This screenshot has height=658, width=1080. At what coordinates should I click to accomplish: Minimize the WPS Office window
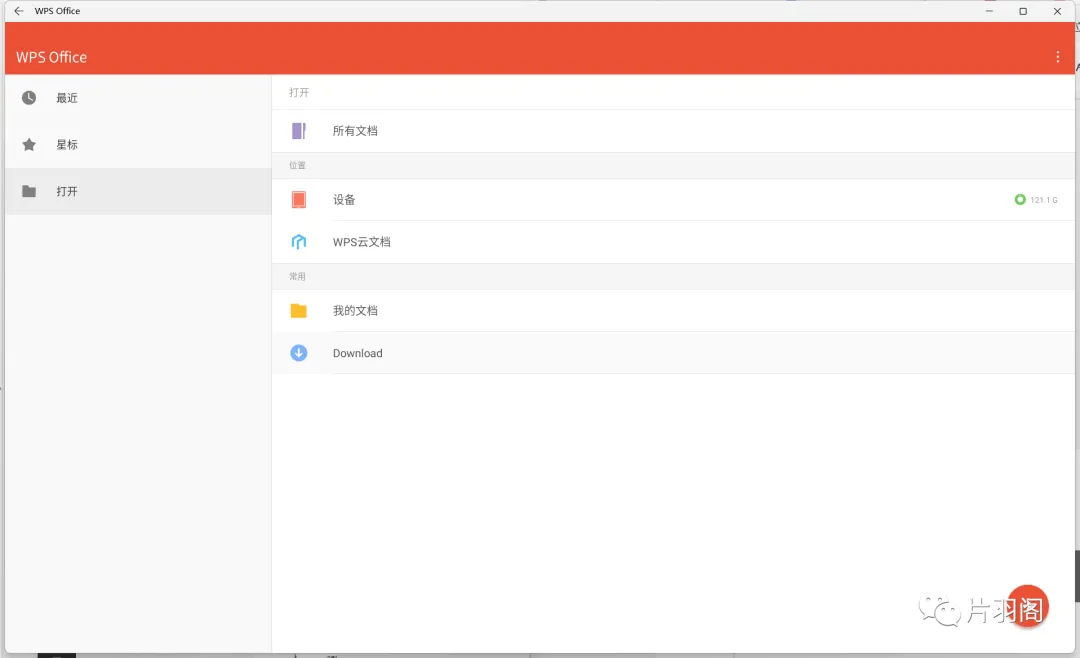[989, 11]
